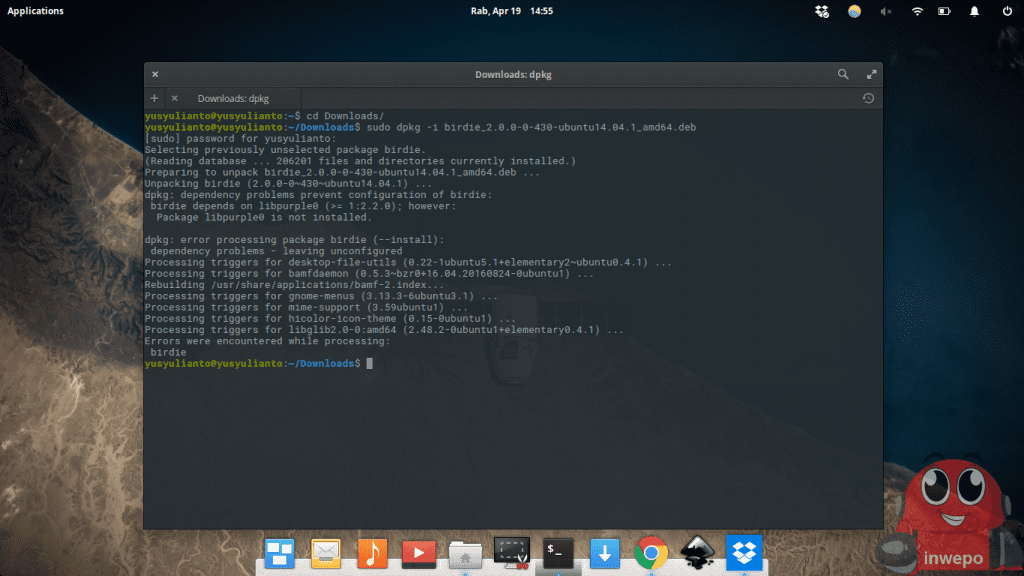Show notifications via the bell icon
This screenshot has width=1024, height=576.
(975, 11)
